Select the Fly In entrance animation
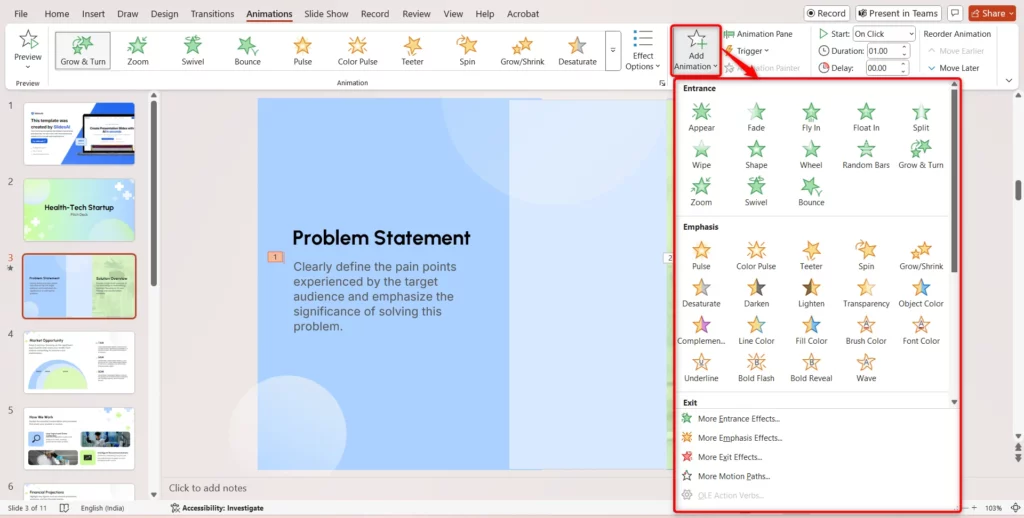 (811, 116)
